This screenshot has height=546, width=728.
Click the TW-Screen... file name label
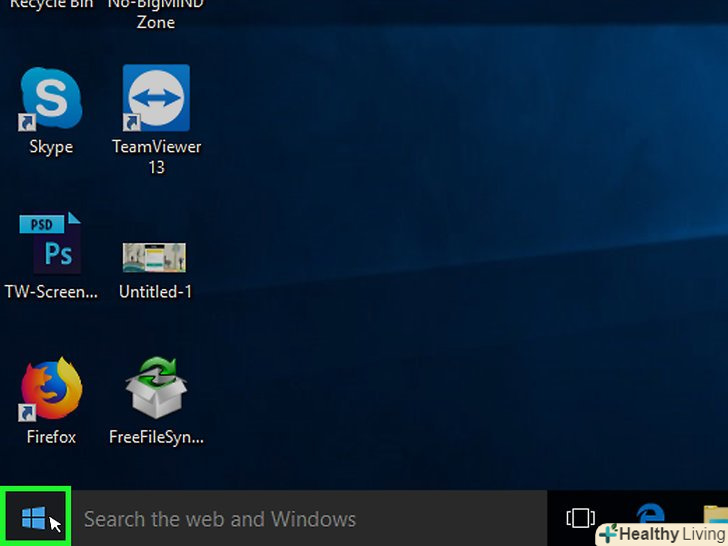tap(51, 292)
